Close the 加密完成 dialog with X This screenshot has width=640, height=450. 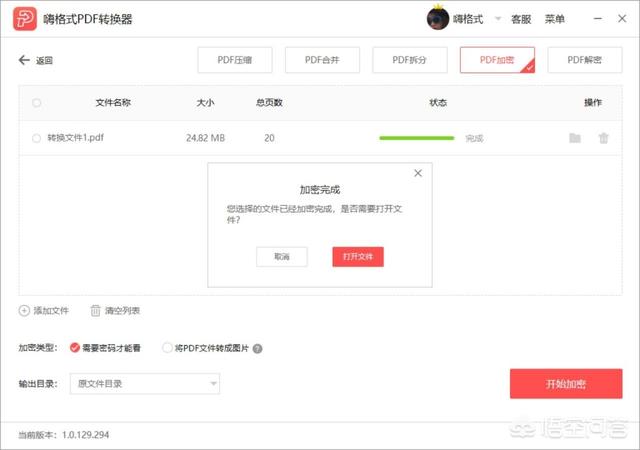[x=418, y=173]
